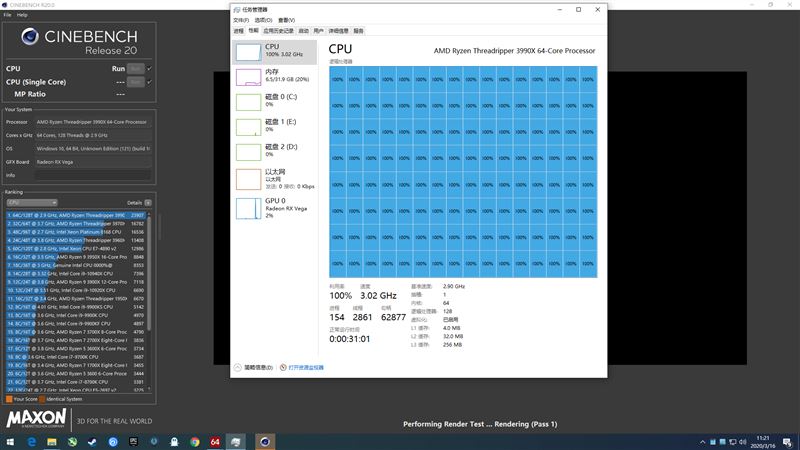Viewport: 800px width, 450px height.
Task: Click the volume icon in system tray
Action: pos(742,442)
